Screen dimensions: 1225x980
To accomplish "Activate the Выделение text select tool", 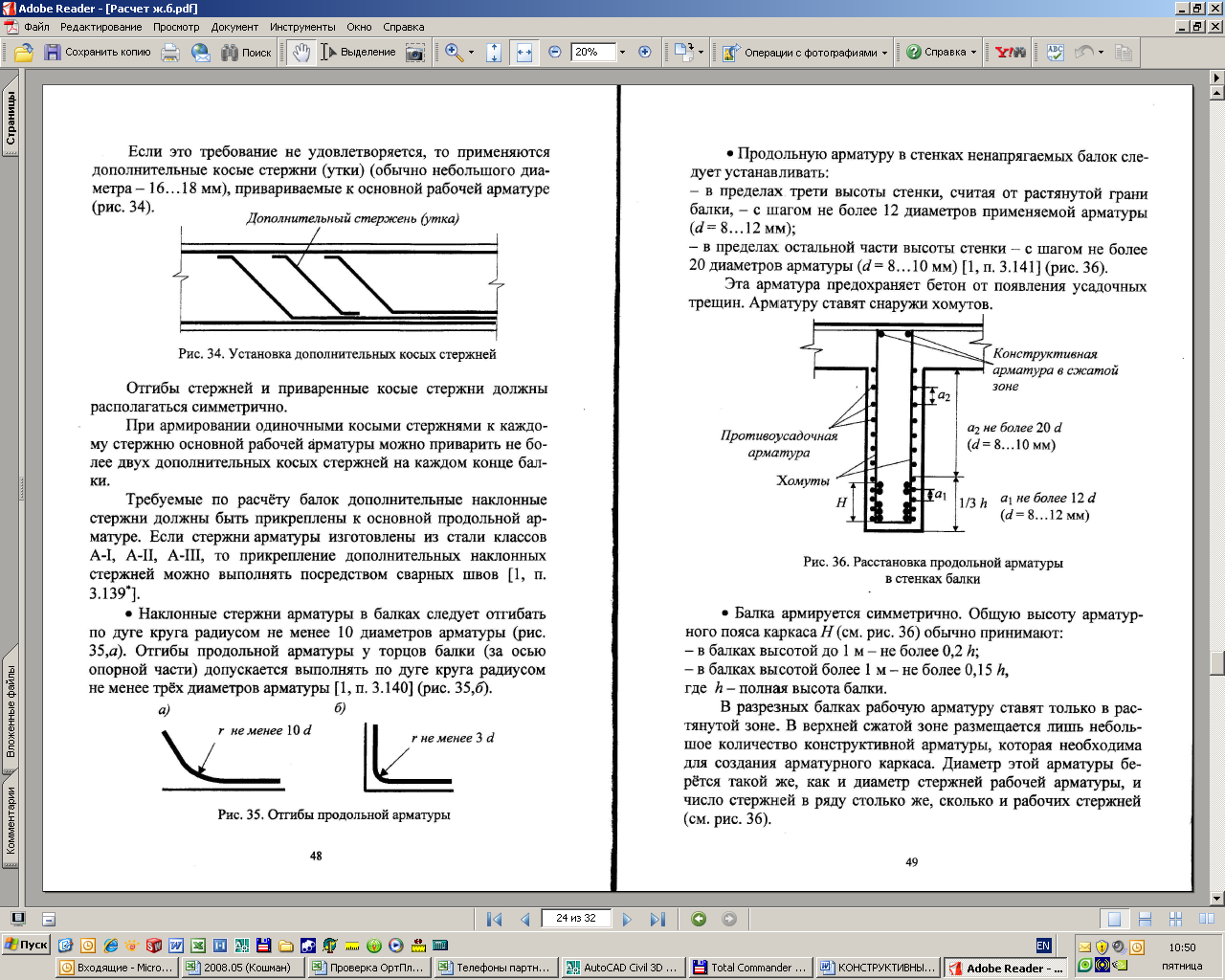I will pos(358,53).
